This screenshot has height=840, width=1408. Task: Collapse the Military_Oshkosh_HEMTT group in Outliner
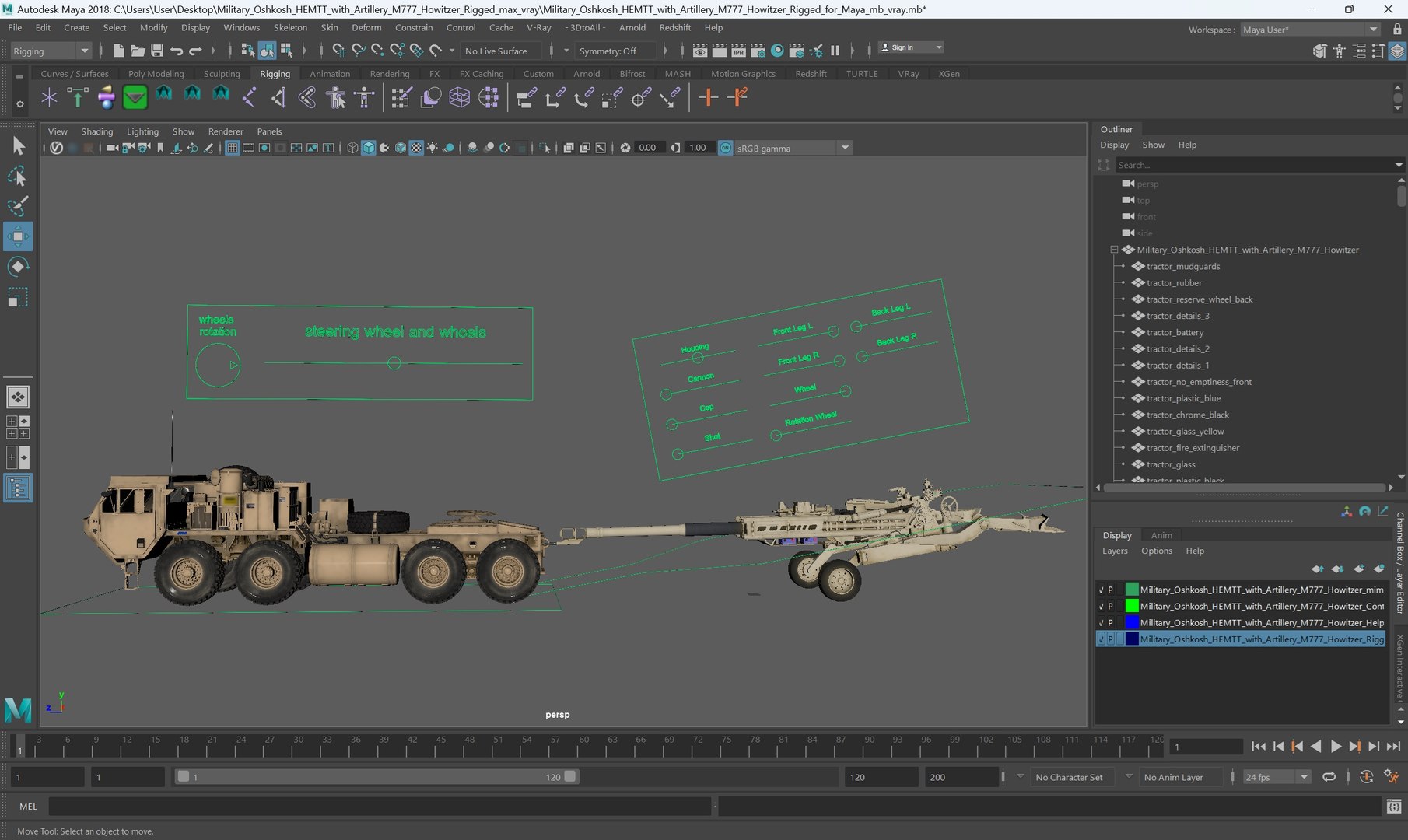(x=1114, y=250)
